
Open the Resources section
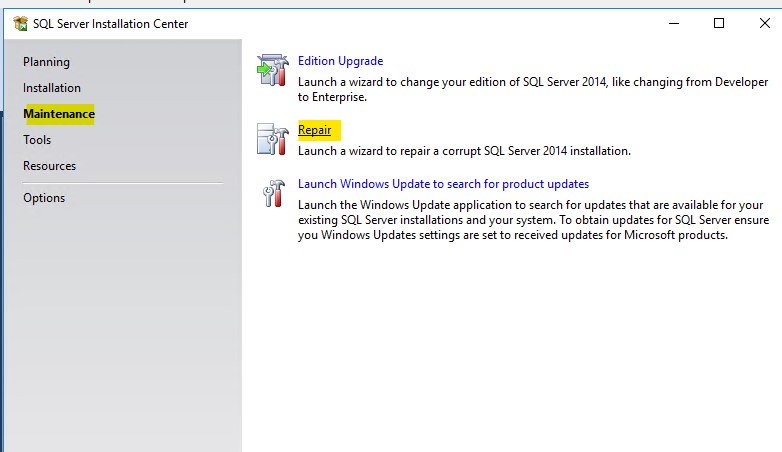click(x=49, y=166)
